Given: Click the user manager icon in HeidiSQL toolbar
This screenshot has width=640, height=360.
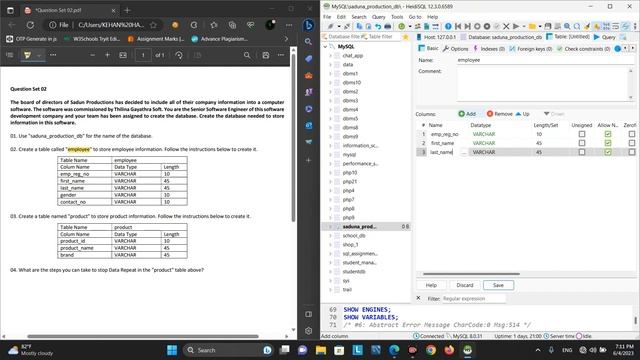Looking at the screenshot, I should pos(418,27).
